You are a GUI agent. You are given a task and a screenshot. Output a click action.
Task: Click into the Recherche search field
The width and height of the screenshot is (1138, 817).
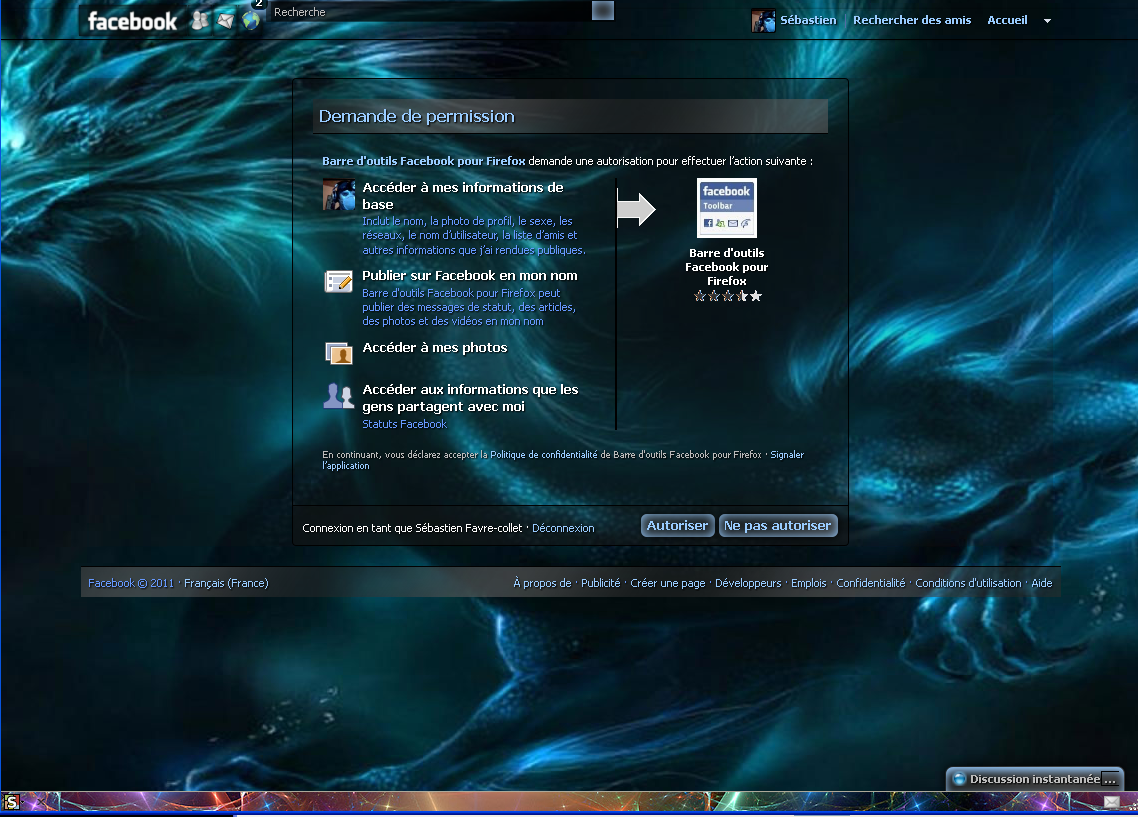(x=430, y=12)
